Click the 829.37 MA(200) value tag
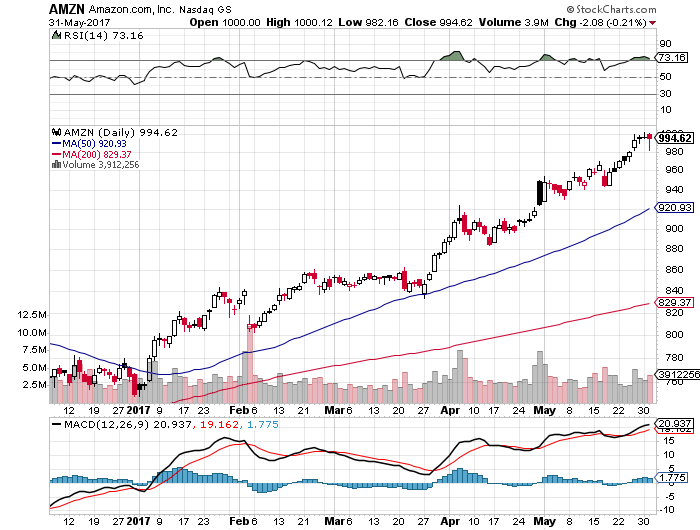The width and height of the screenshot is (700, 530). click(x=675, y=302)
